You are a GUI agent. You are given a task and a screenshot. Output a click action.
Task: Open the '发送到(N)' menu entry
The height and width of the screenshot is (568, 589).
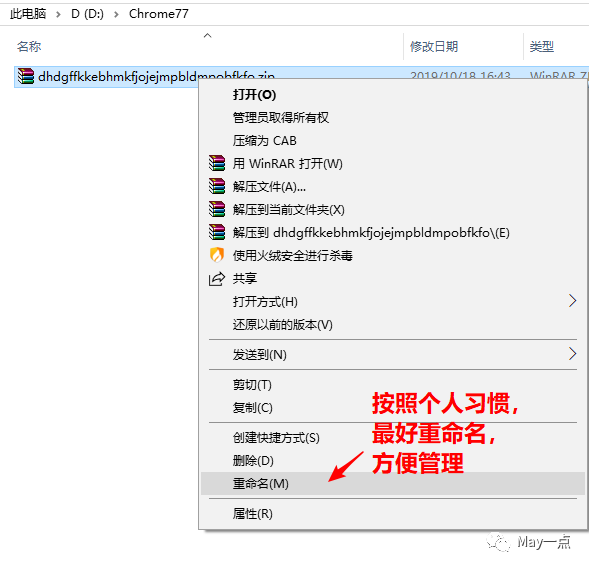point(393,355)
